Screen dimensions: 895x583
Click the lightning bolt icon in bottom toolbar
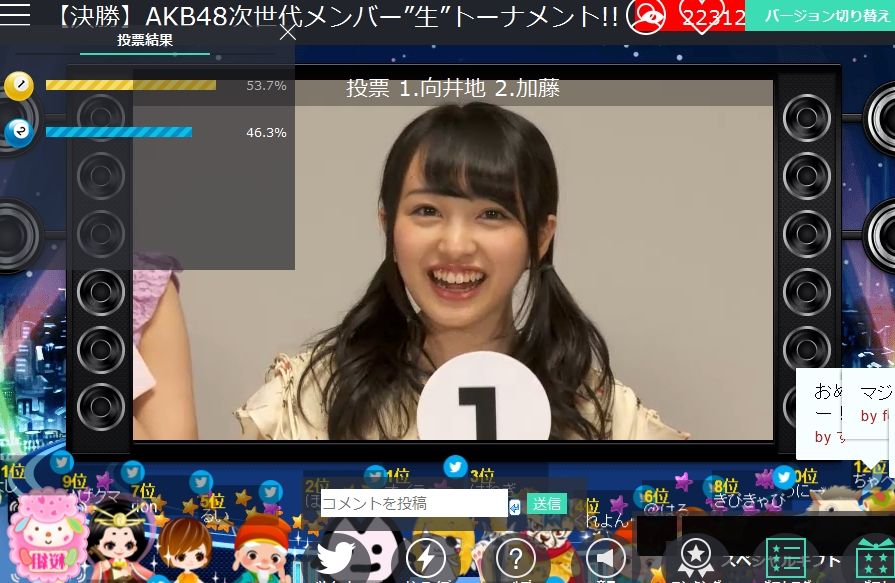coord(425,558)
